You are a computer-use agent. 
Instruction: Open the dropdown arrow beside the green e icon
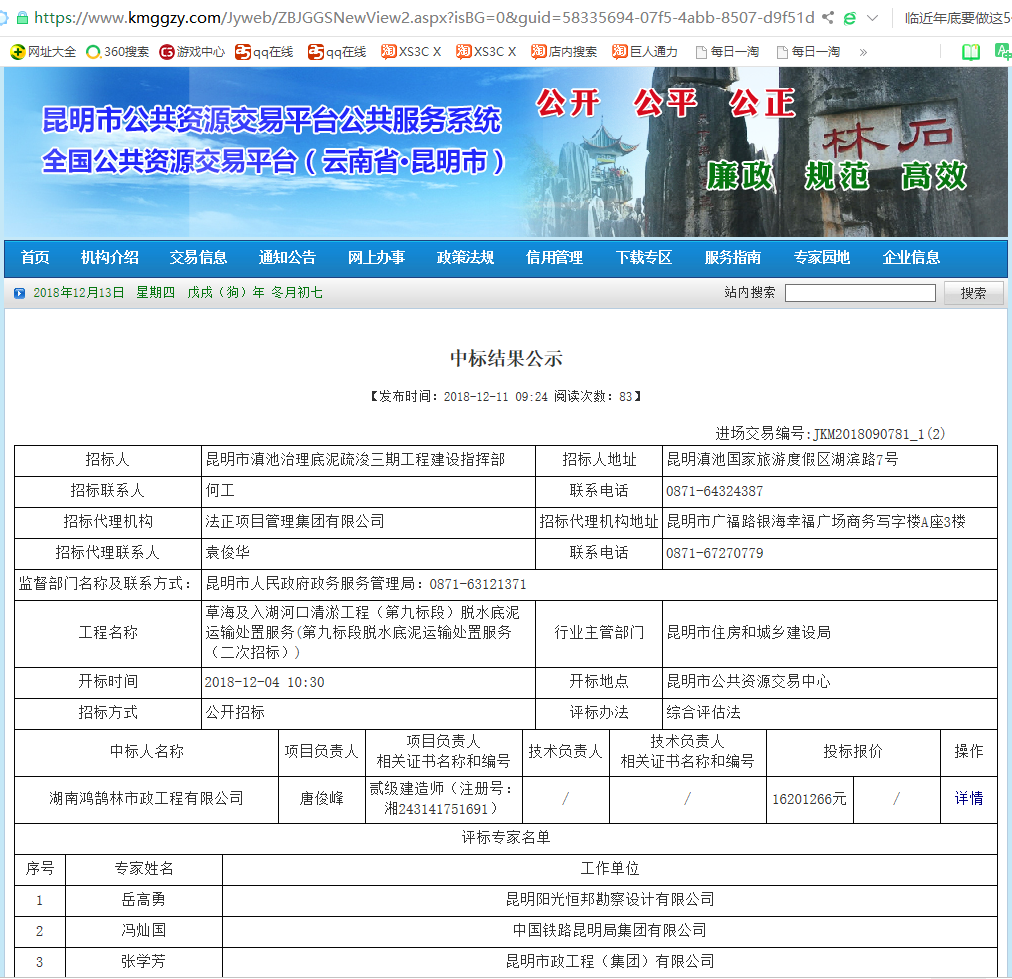click(x=873, y=18)
